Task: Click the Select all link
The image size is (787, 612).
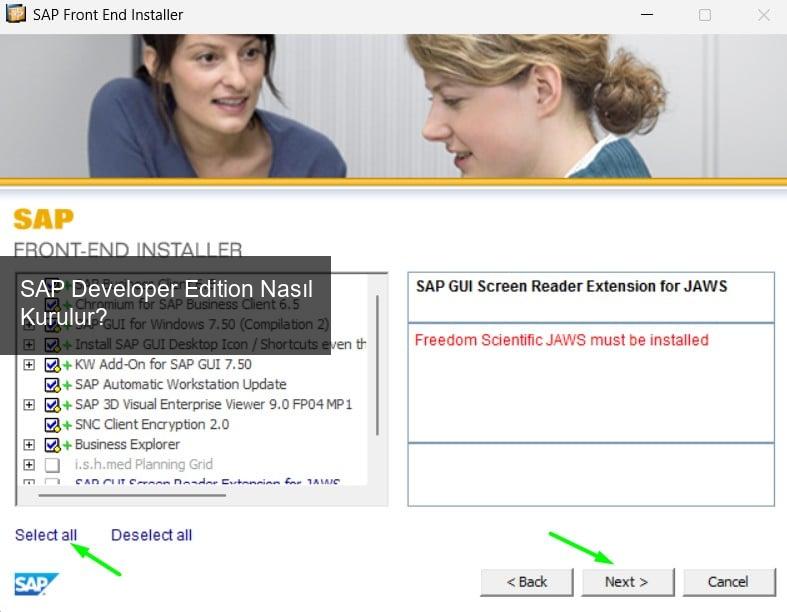Action: (45, 535)
